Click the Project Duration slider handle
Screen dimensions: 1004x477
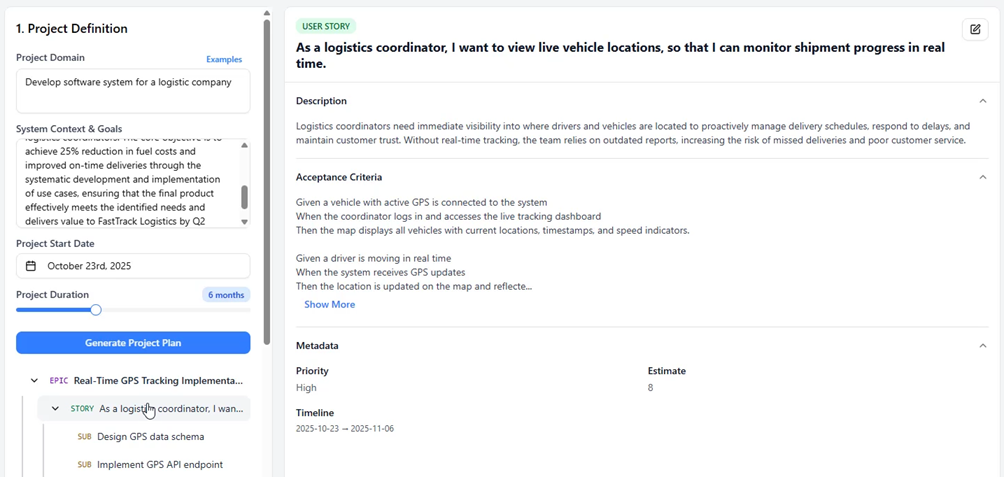pos(96,310)
